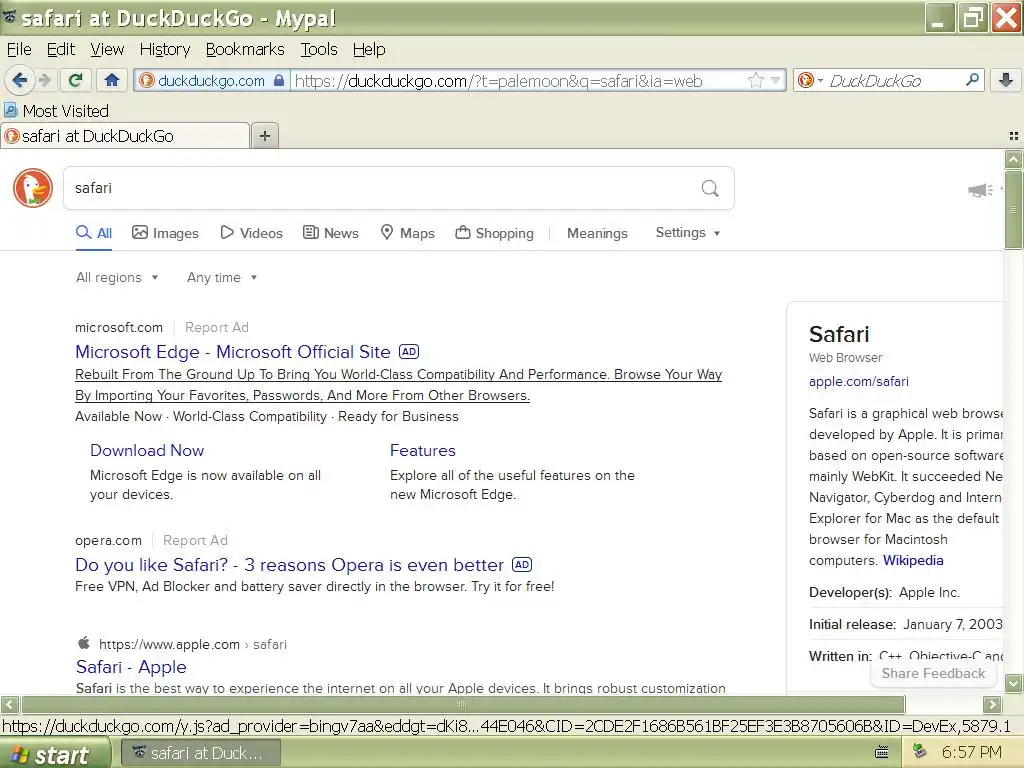Open the Help menu

pos(369,50)
